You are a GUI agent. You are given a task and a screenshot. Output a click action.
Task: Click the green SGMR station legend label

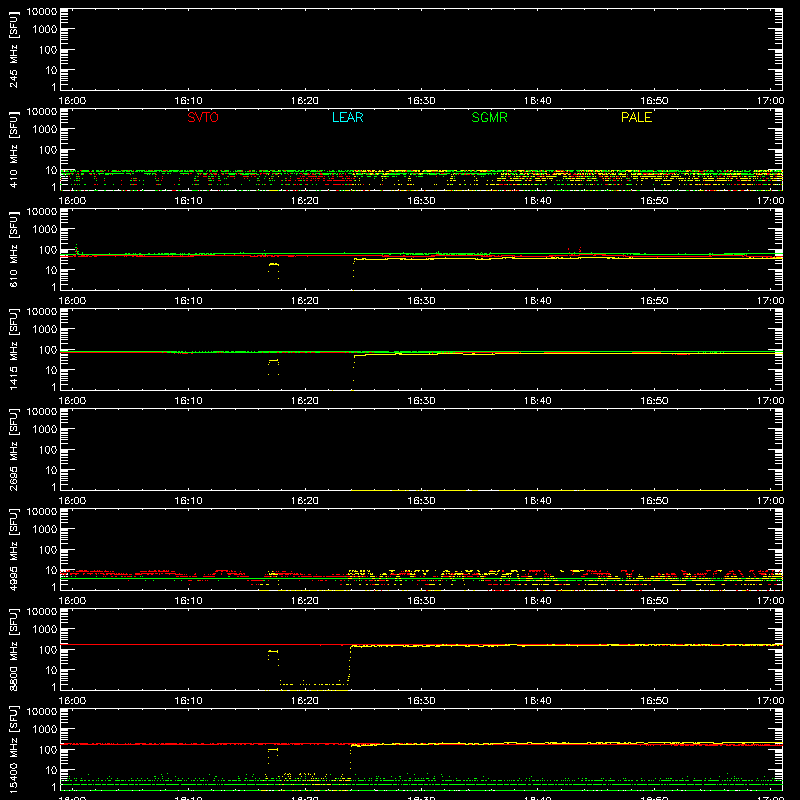click(489, 117)
